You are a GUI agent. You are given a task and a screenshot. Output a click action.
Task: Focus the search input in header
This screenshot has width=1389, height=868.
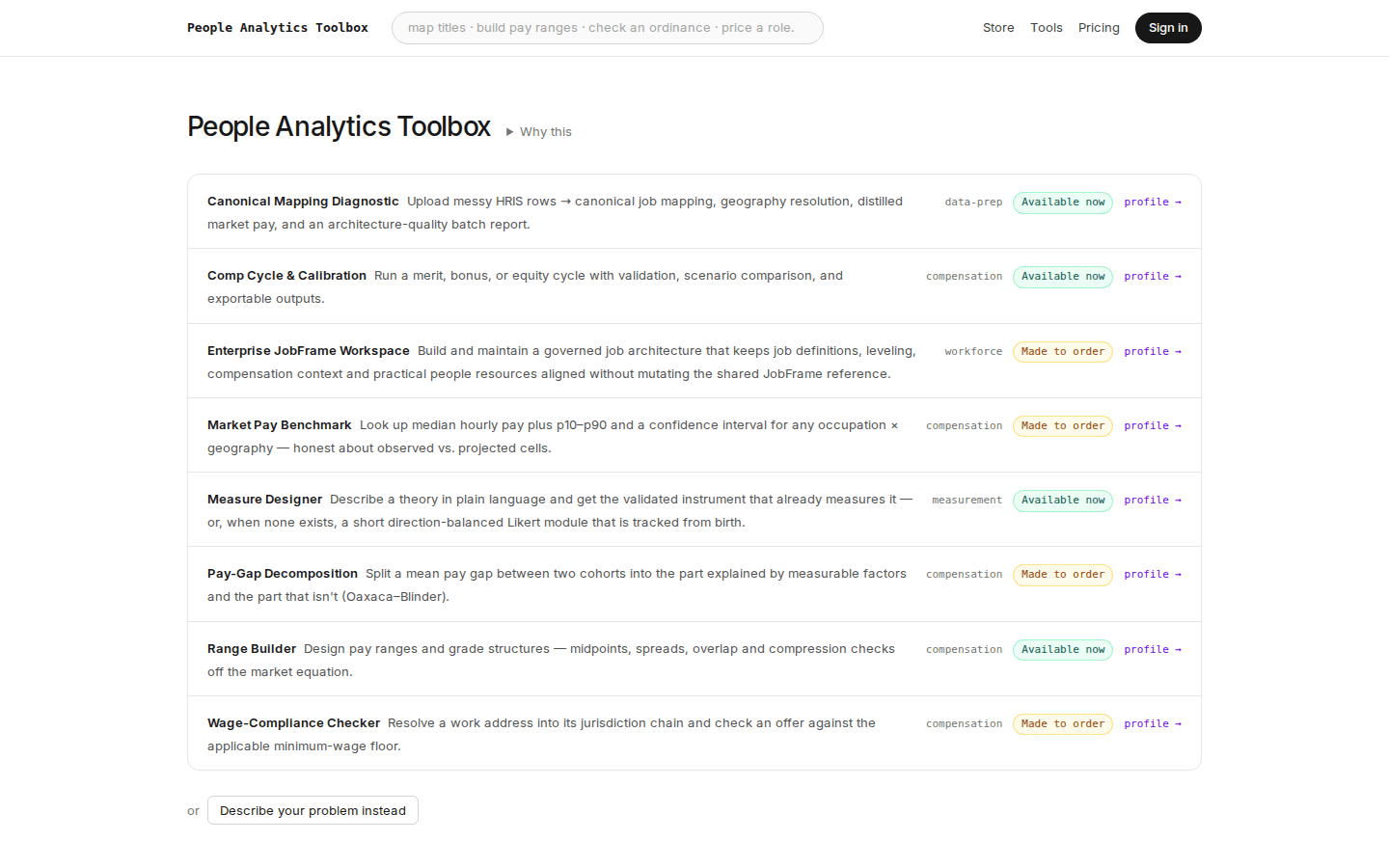tap(608, 28)
